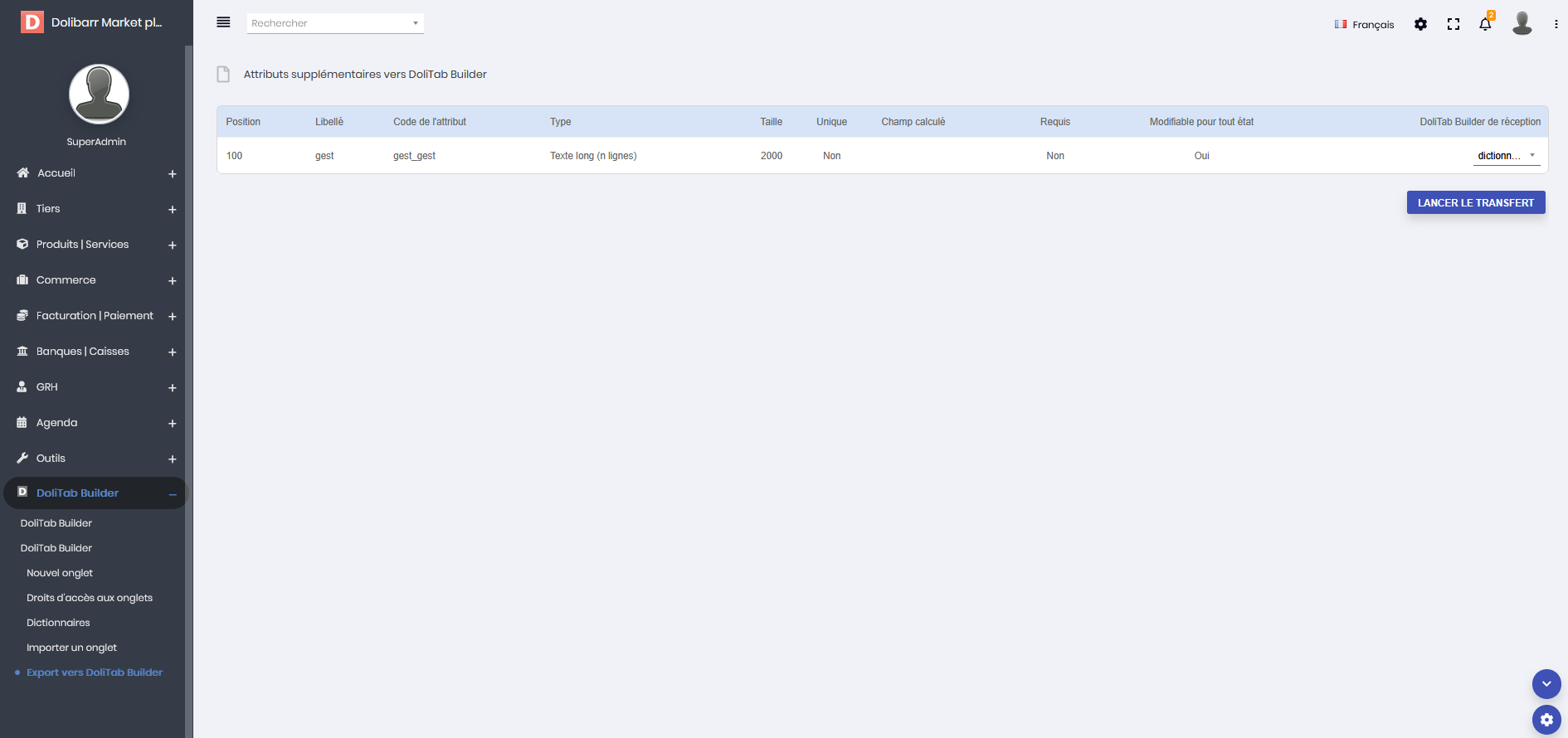Click the Commerce briefcase icon

(x=22, y=279)
